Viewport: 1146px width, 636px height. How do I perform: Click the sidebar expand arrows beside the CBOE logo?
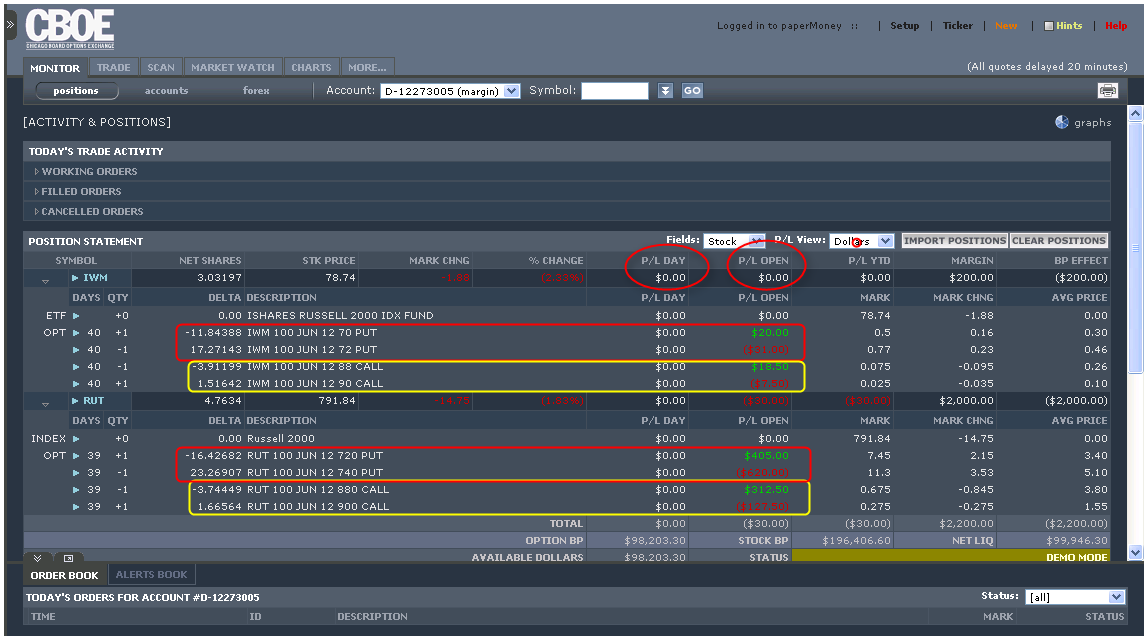click(10, 21)
